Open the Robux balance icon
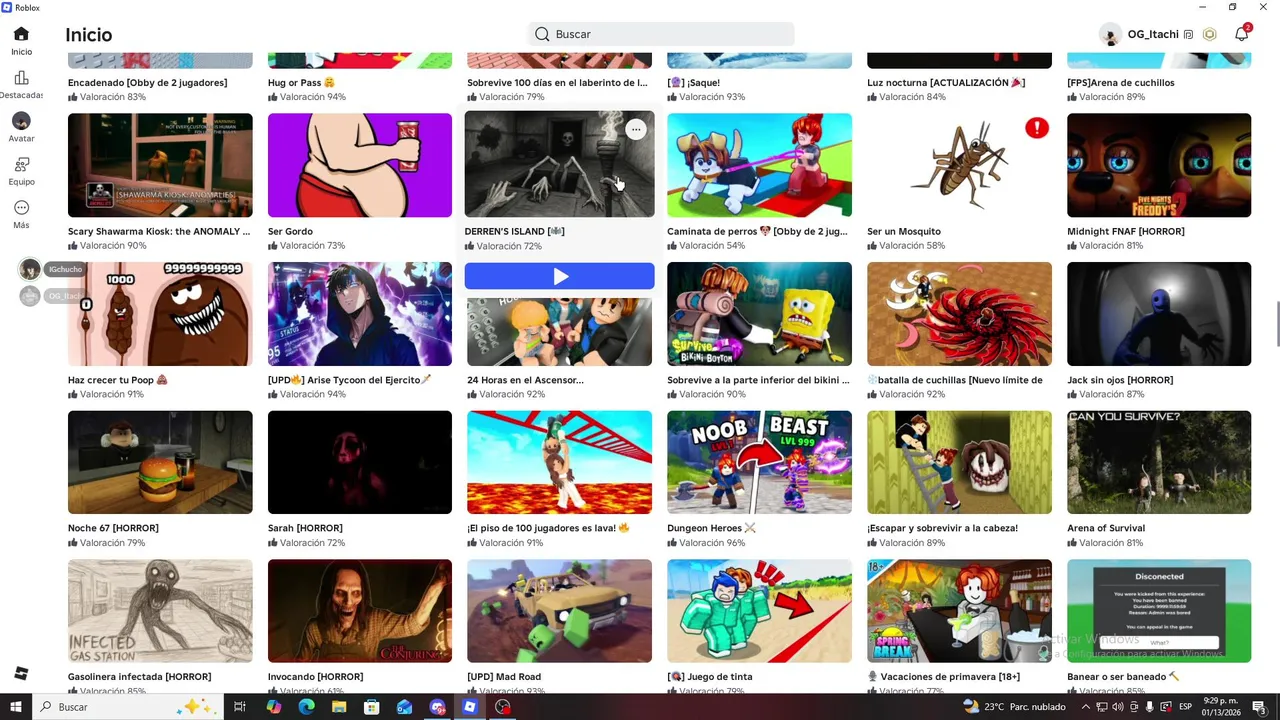Screen dimensions: 1280x720 coord(1210,34)
